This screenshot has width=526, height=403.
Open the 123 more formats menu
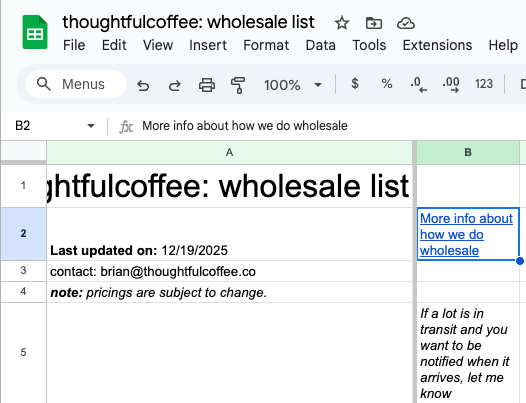(x=483, y=84)
